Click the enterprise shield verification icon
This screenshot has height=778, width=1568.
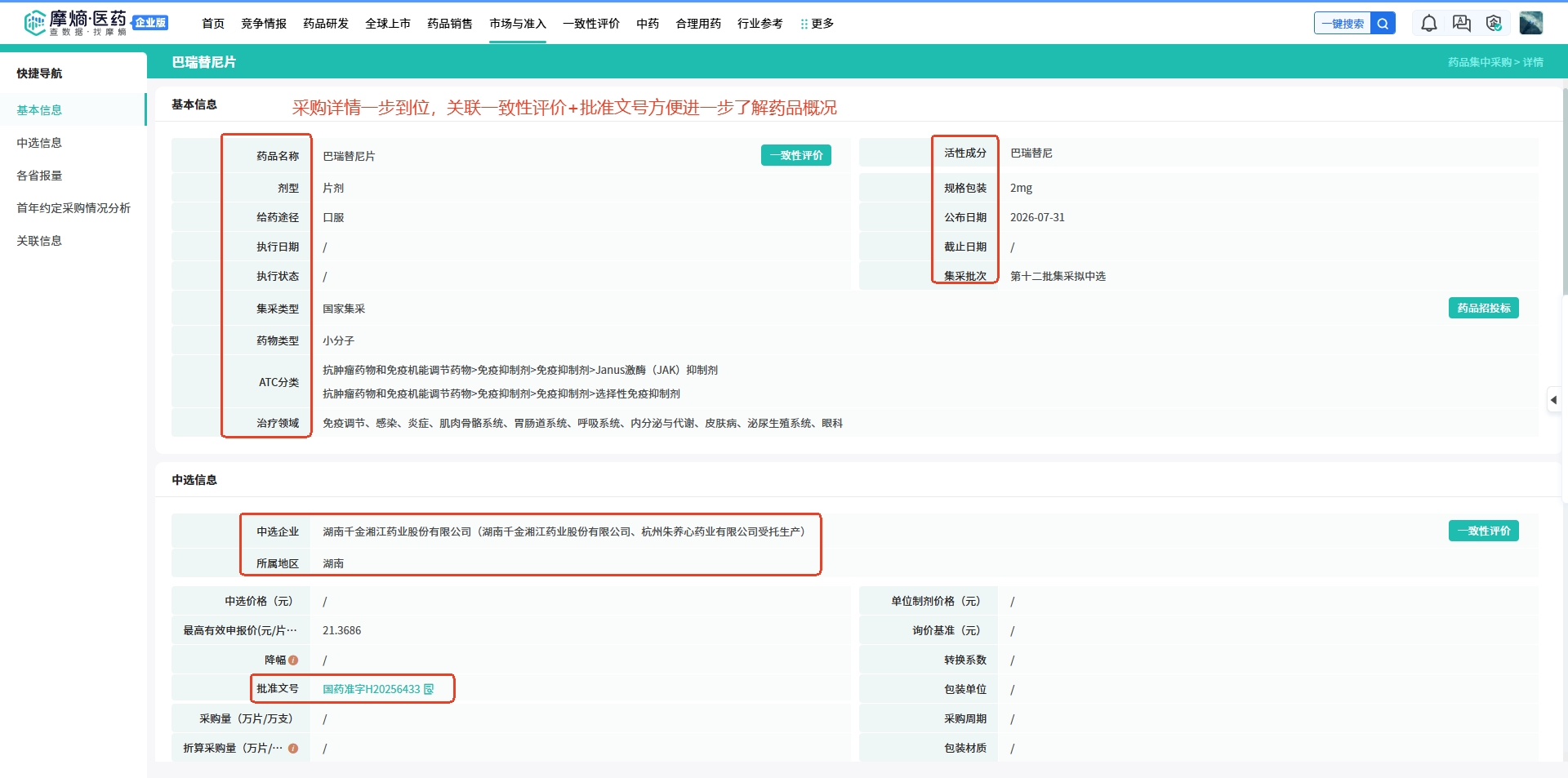click(x=1494, y=24)
